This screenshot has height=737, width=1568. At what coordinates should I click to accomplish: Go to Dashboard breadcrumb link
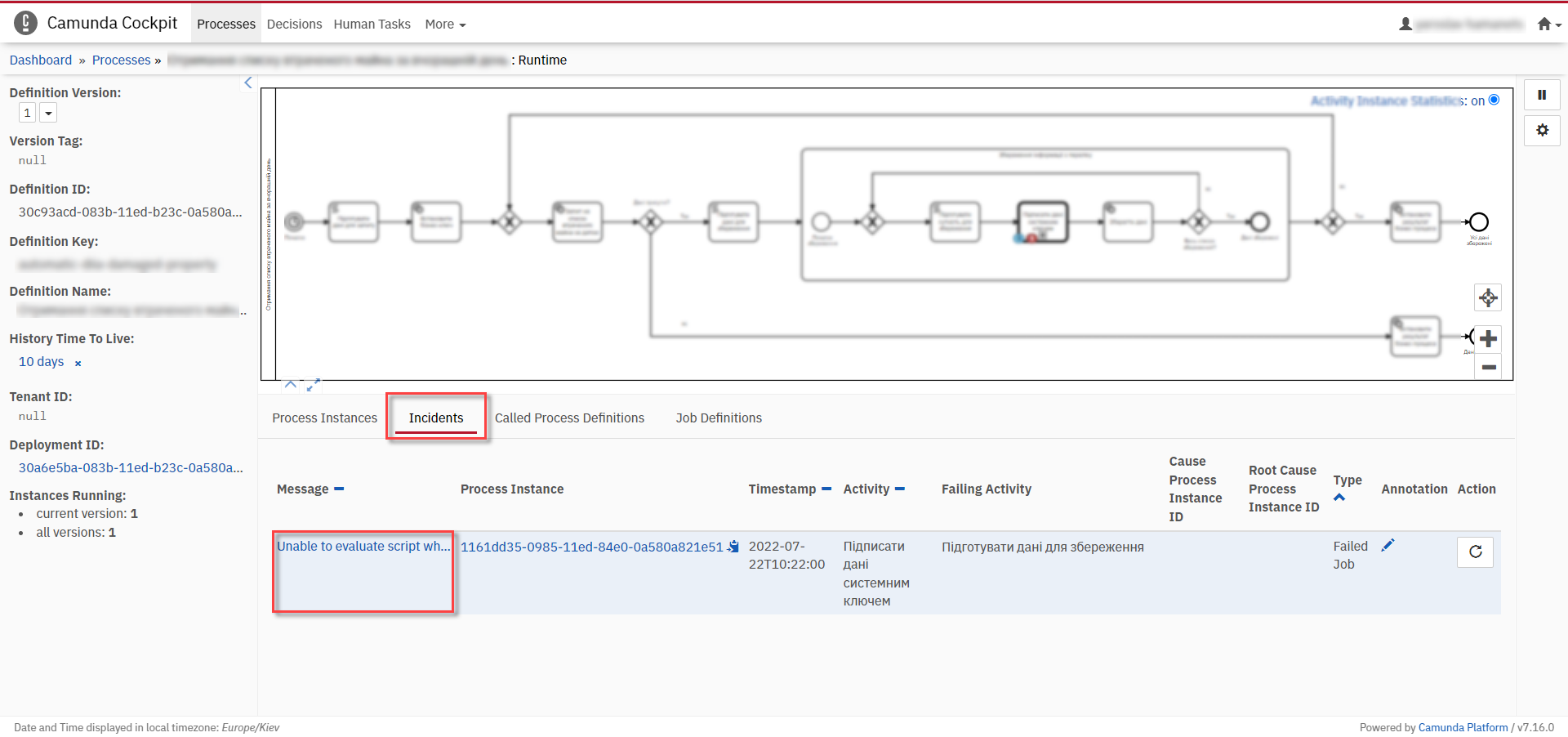click(41, 60)
